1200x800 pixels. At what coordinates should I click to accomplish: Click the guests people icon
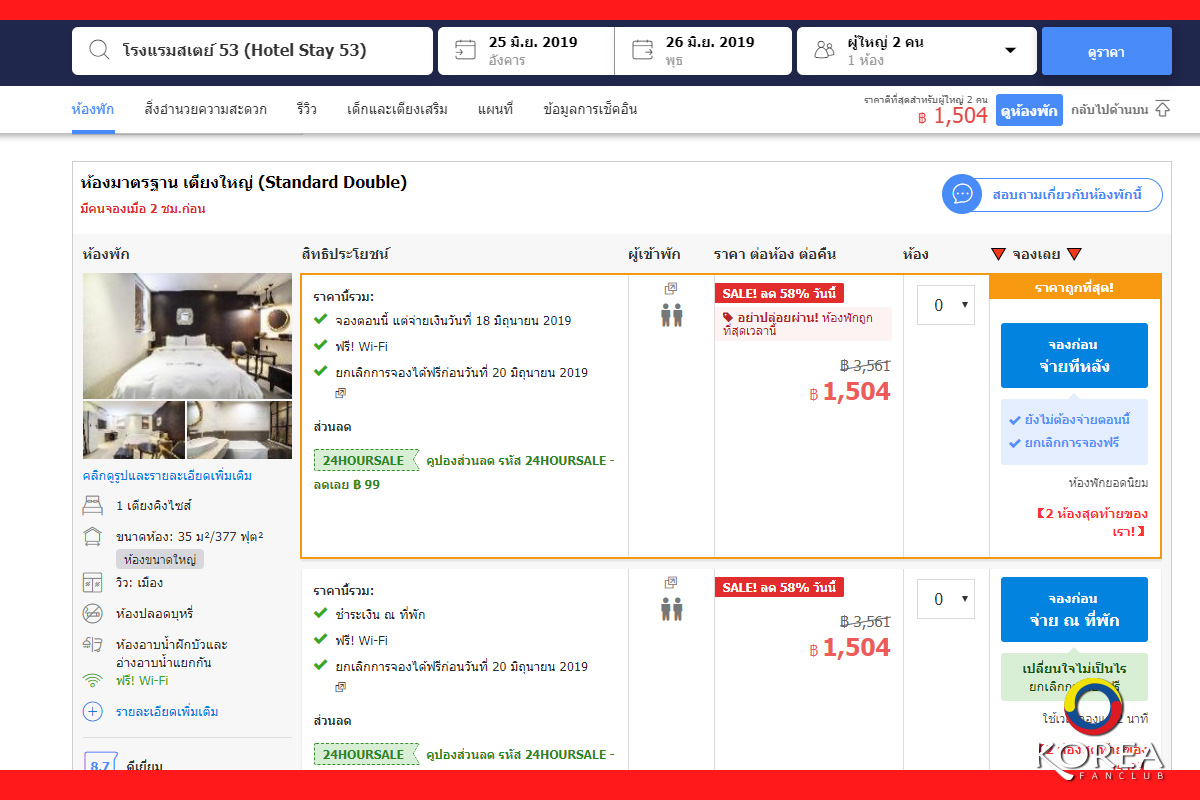tap(824, 50)
